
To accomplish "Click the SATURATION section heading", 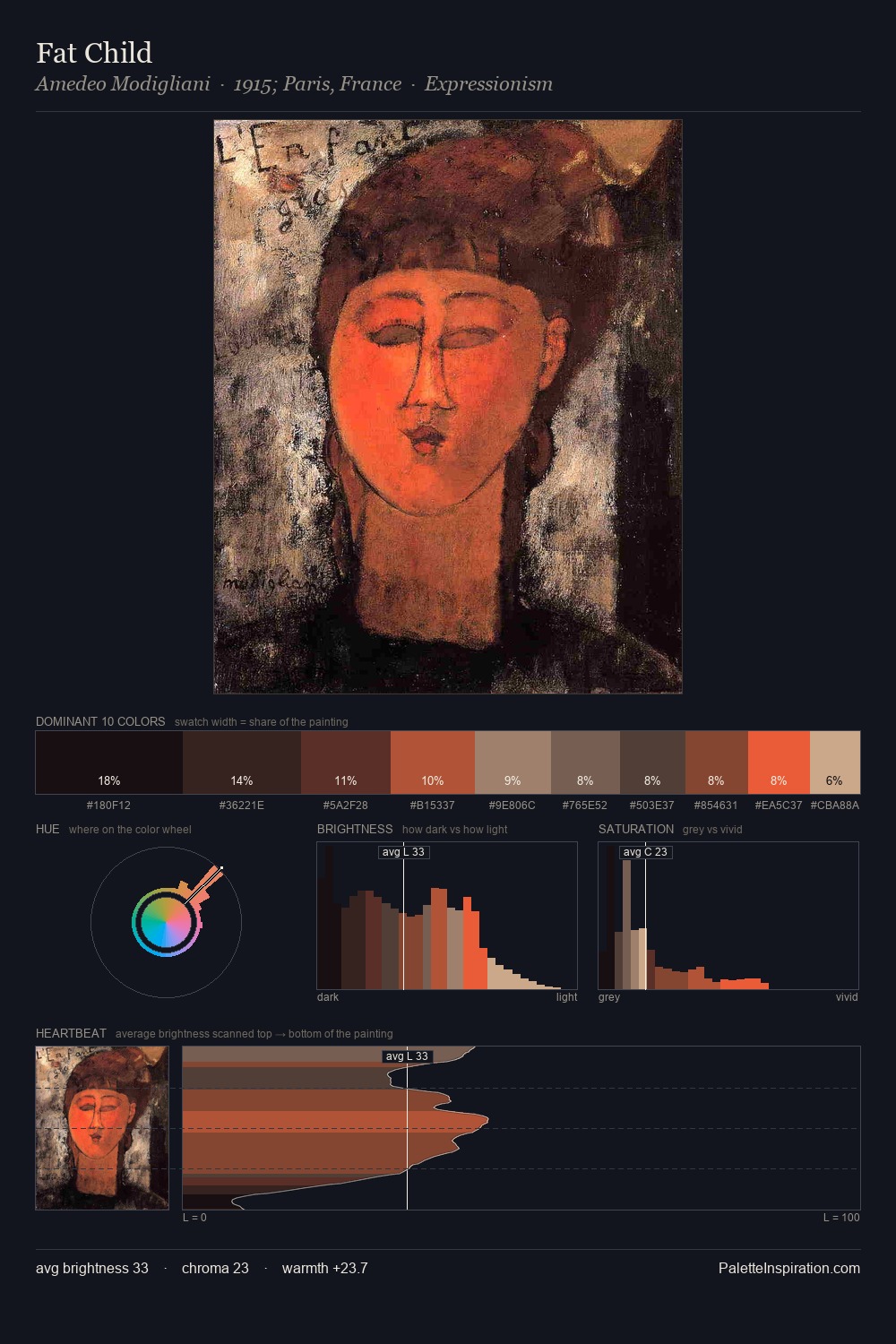I will click(x=636, y=829).
